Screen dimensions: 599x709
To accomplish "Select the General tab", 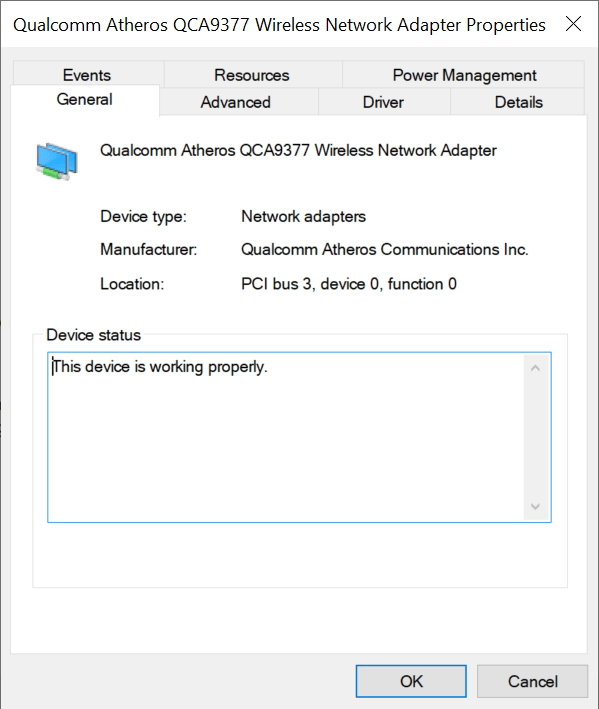I will point(85,99).
